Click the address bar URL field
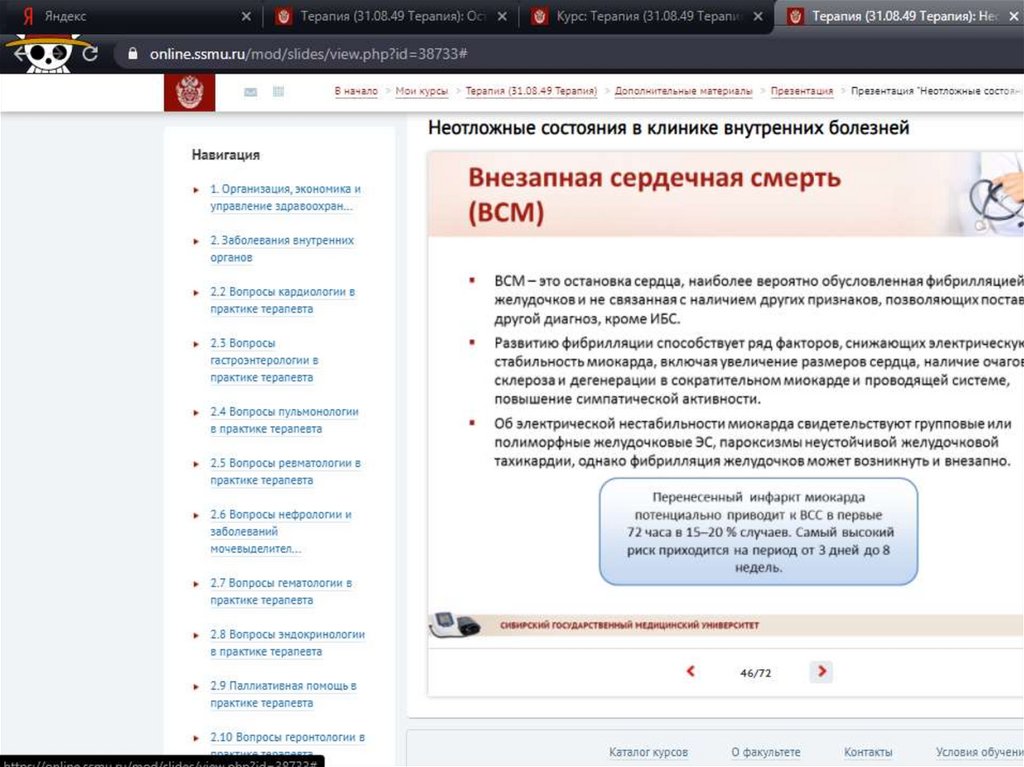Screen dimensions: 1024x767 click(568, 54)
